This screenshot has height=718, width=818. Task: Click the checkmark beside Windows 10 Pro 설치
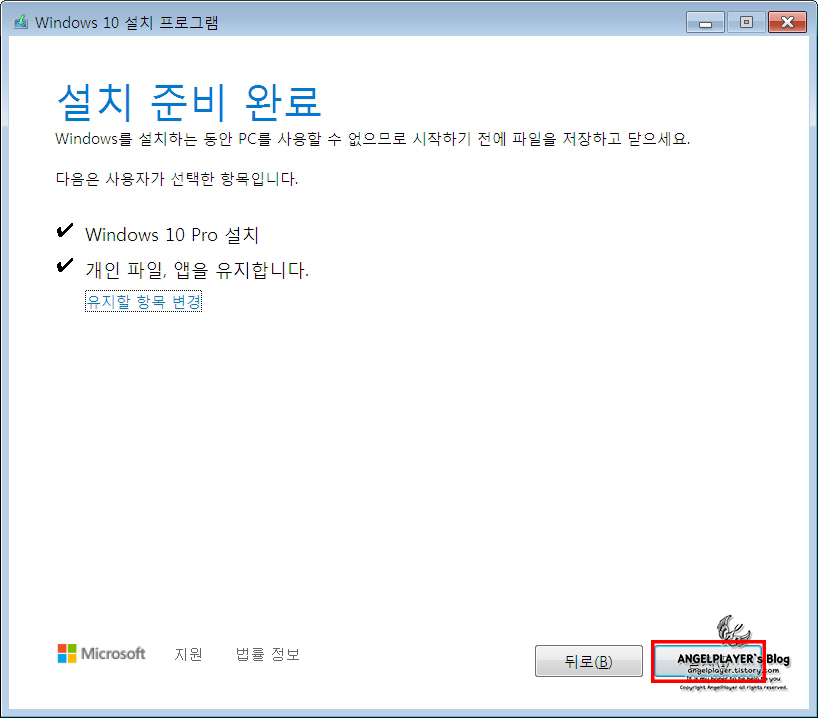(65, 231)
